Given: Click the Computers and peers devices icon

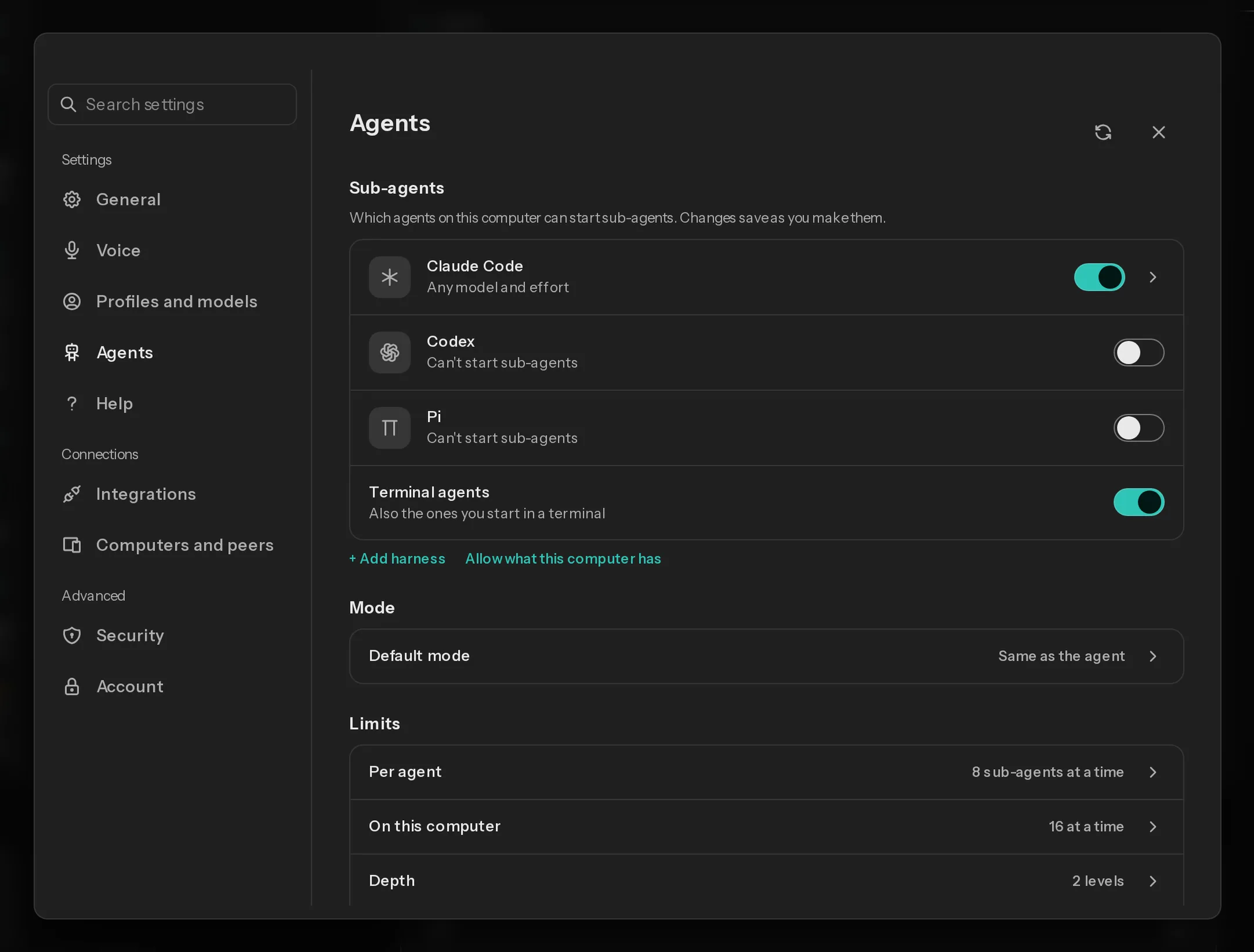Looking at the screenshot, I should coord(72,545).
